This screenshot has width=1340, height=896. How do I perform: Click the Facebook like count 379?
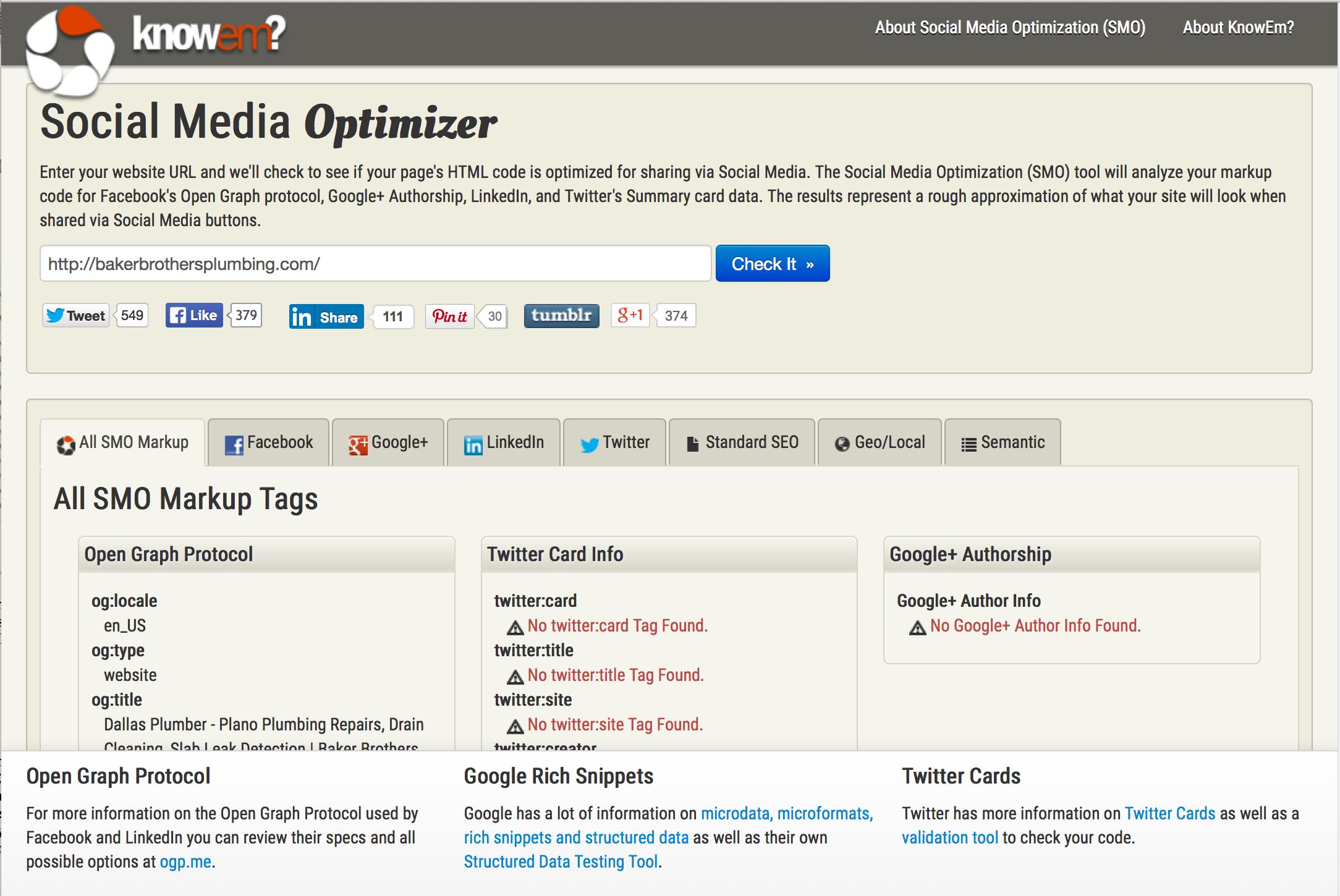tap(246, 315)
